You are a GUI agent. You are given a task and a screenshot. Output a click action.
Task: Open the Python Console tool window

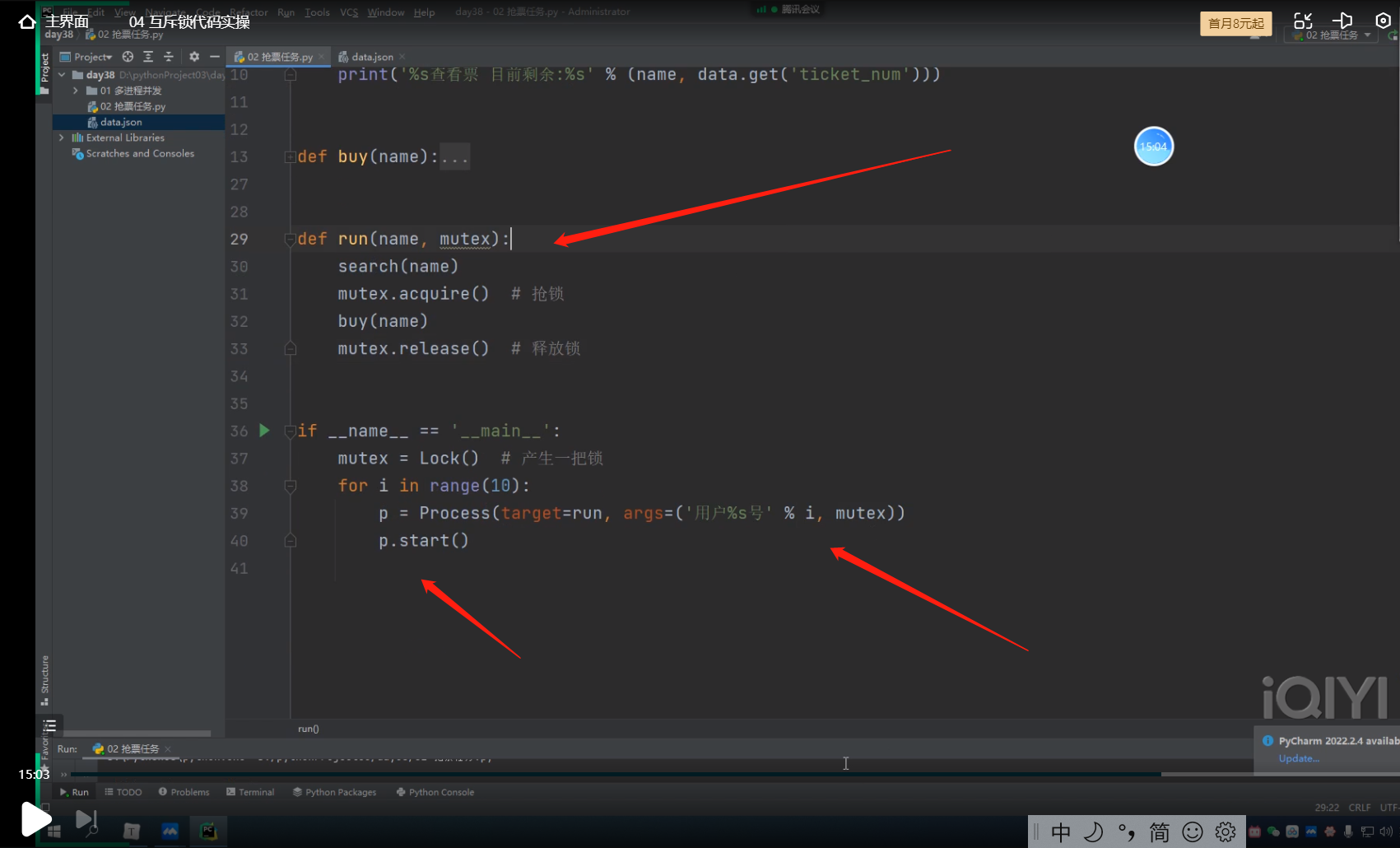(x=435, y=792)
